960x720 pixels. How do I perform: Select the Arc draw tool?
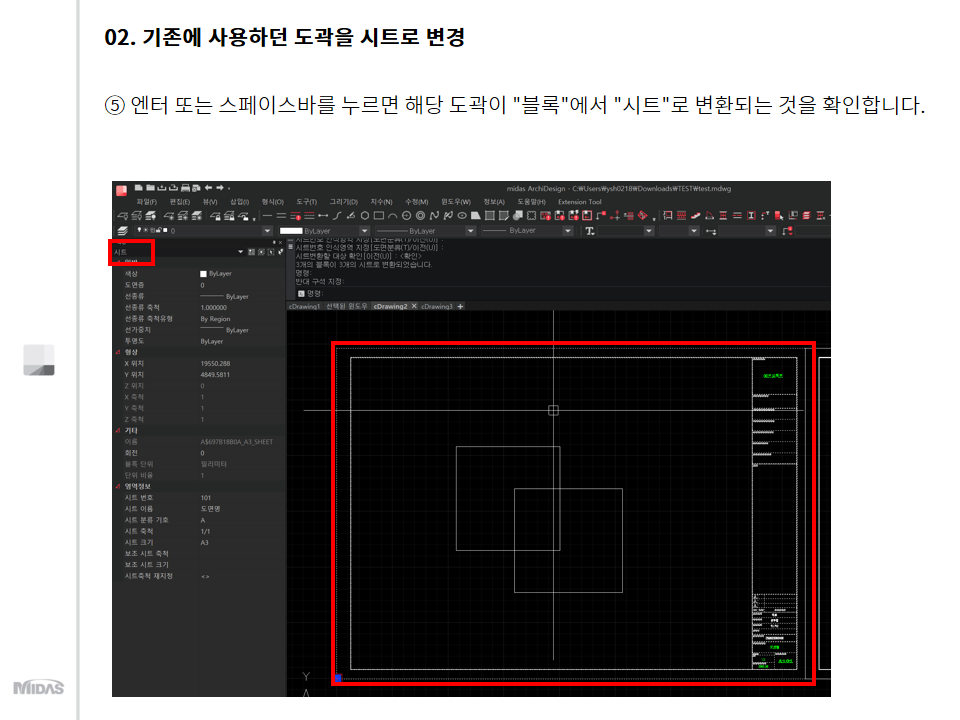pos(392,216)
